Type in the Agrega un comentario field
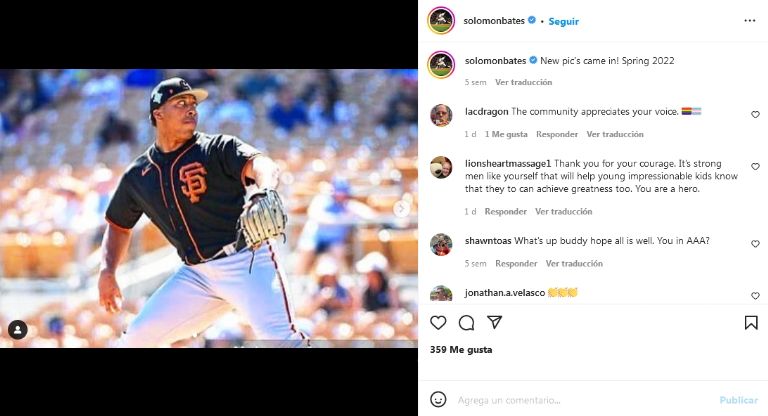This screenshot has width=768, height=416. click(x=580, y=400)
